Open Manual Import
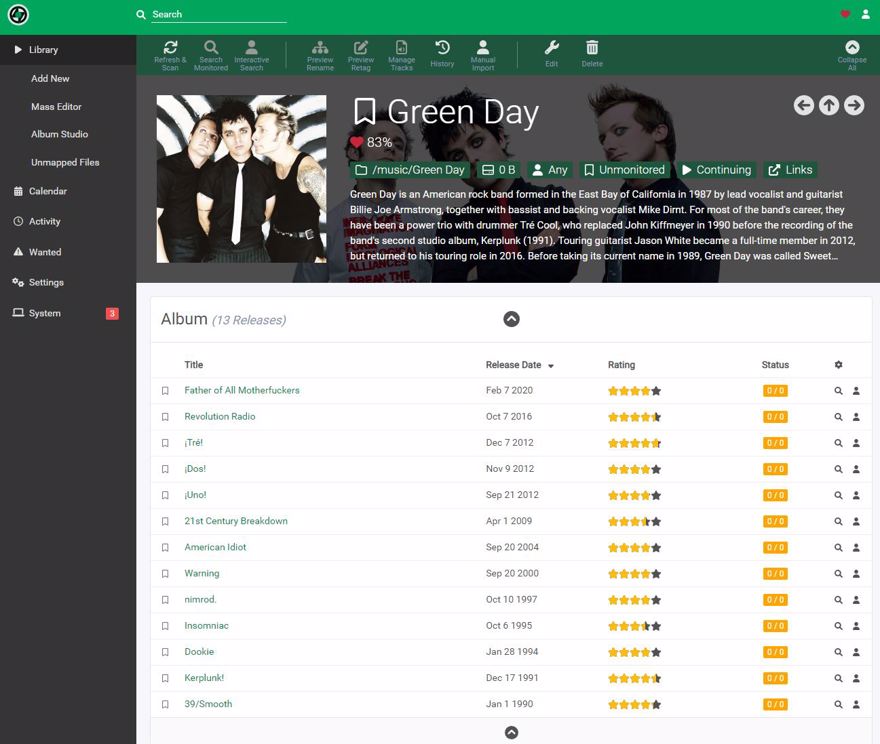Viewport: 880px width, 744px height. (483, 55)
